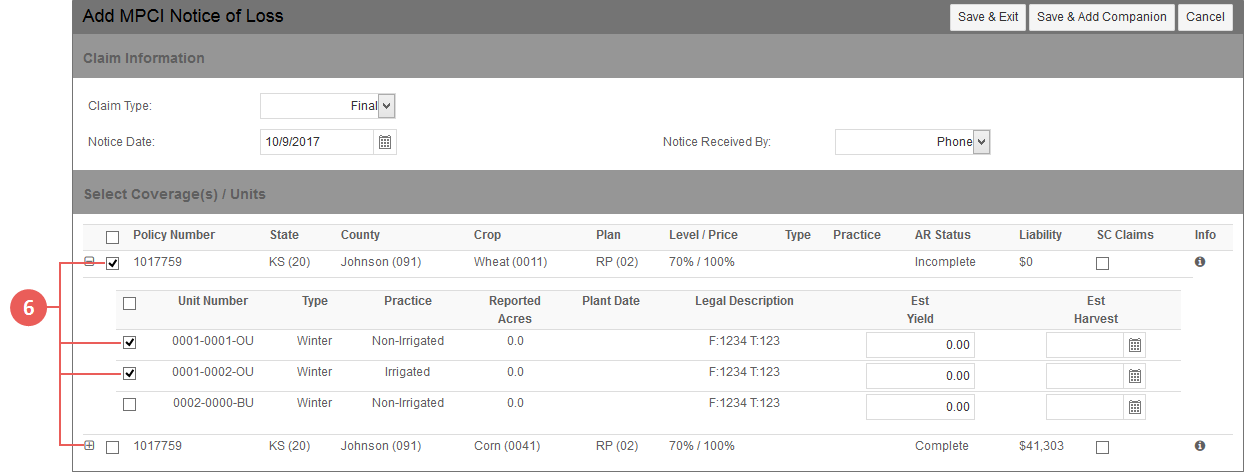Image resolution: width=1244 pixels, height=472 pixels.
Task: Click the $0 liability value
Action: [1026, 262]
